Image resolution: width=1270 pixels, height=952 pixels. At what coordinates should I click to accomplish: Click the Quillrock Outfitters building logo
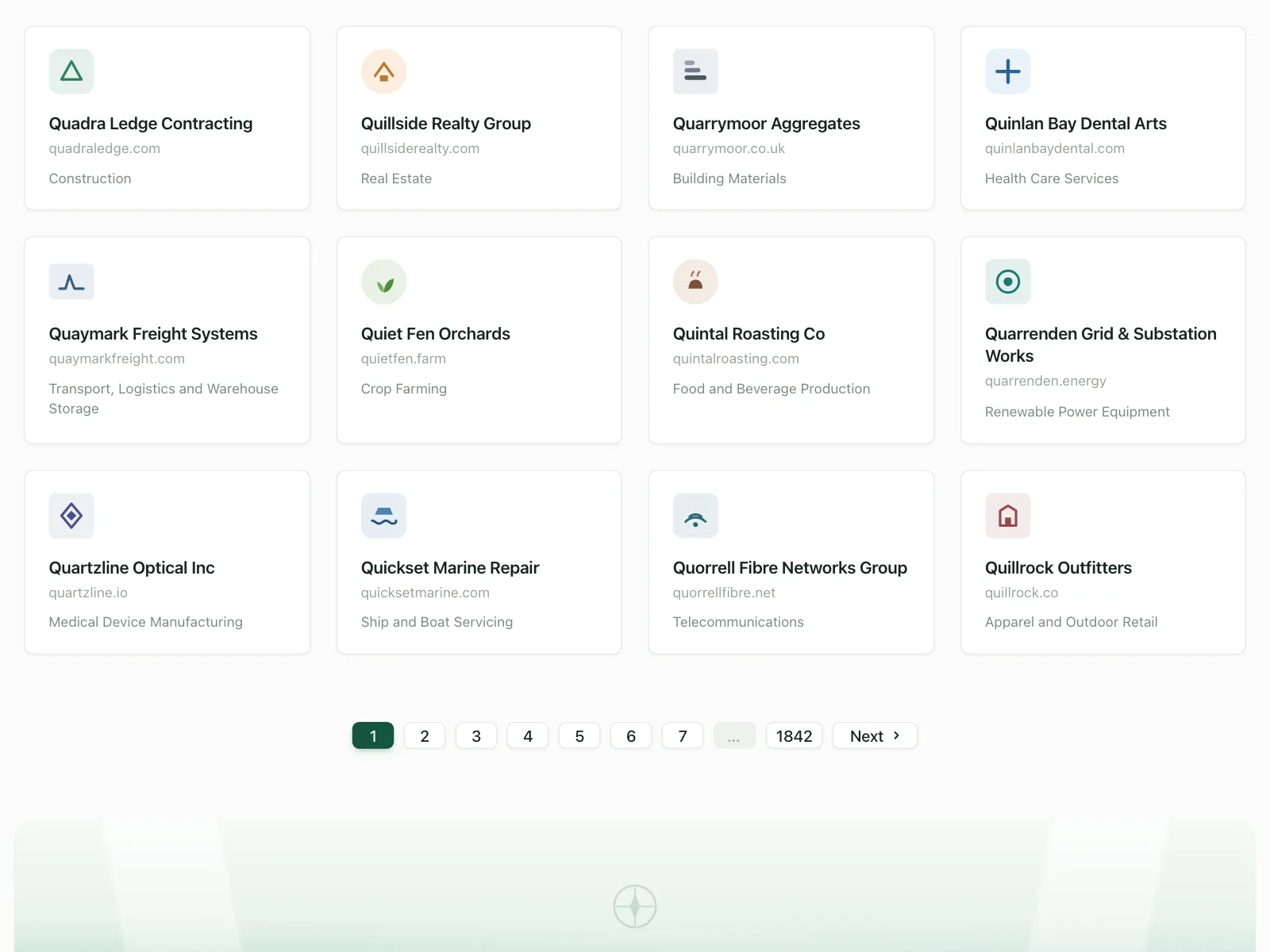pyautogui.click(x=1008, y=516)
